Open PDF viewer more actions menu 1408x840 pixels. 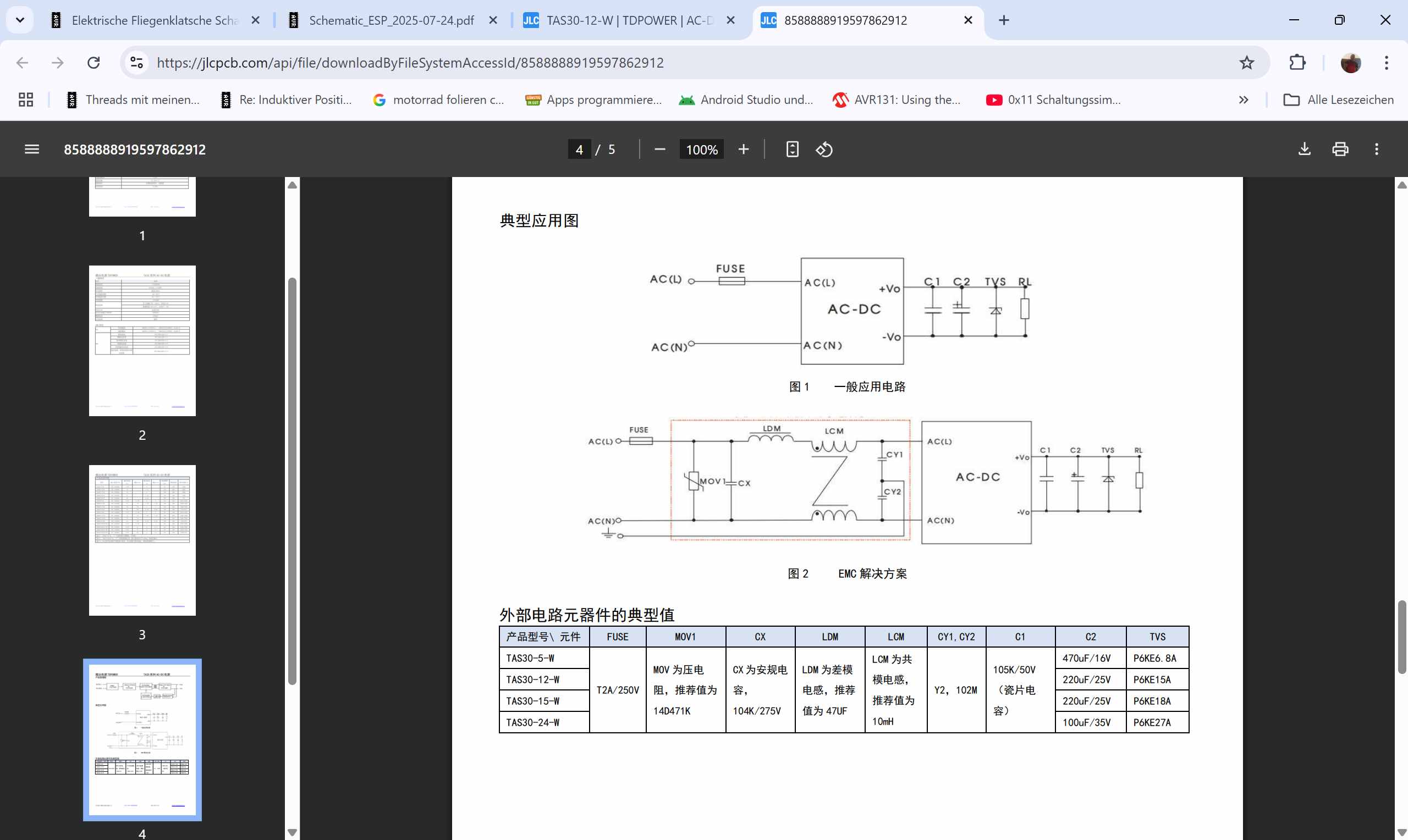1377,150
